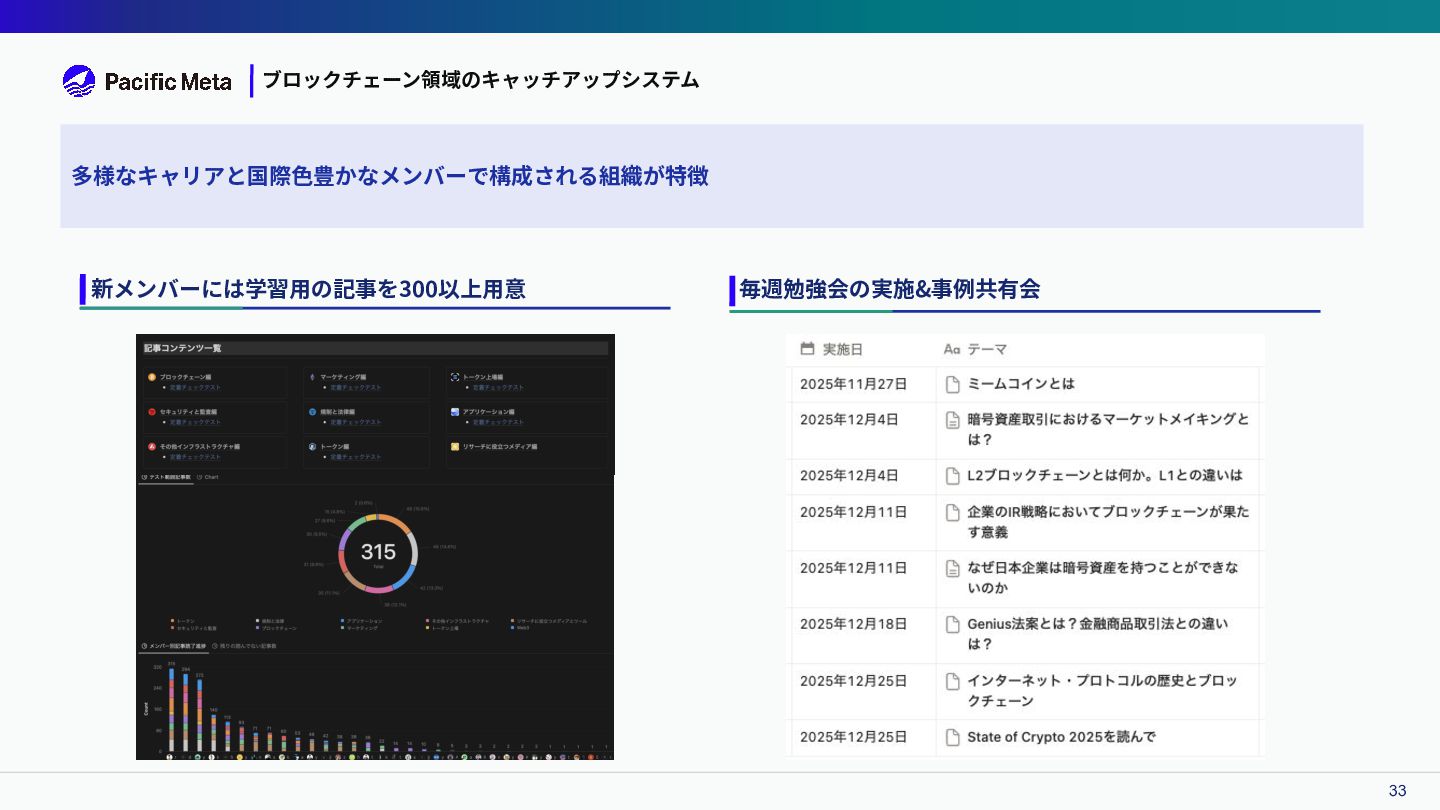Click the red セキュリティと監査編 icon
Image resolution: width=1440 pixels, height=810 pixels.
click(151, 412)
